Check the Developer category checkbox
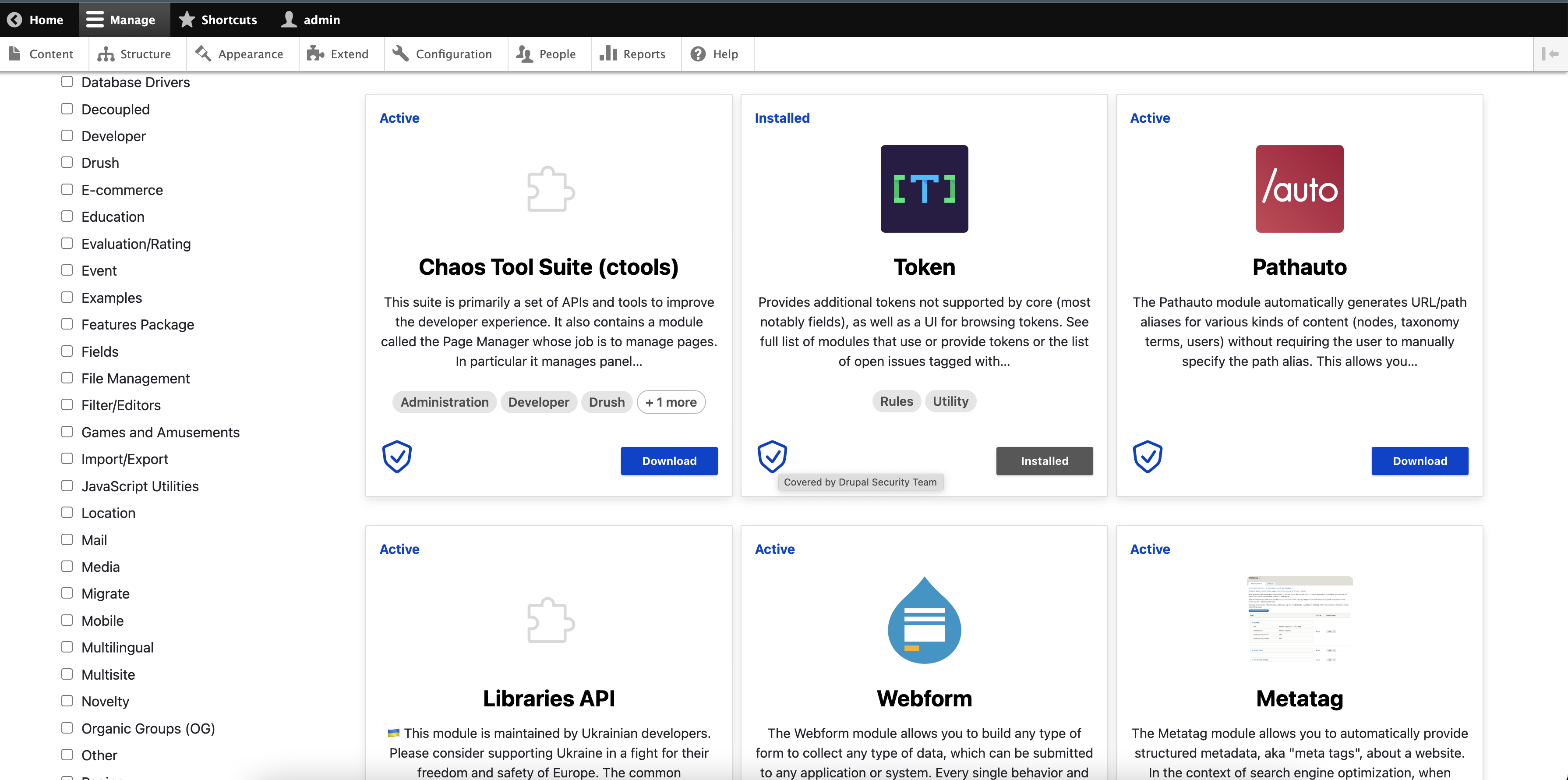The width and height of the screenshot is (1568, 780). 67,136
